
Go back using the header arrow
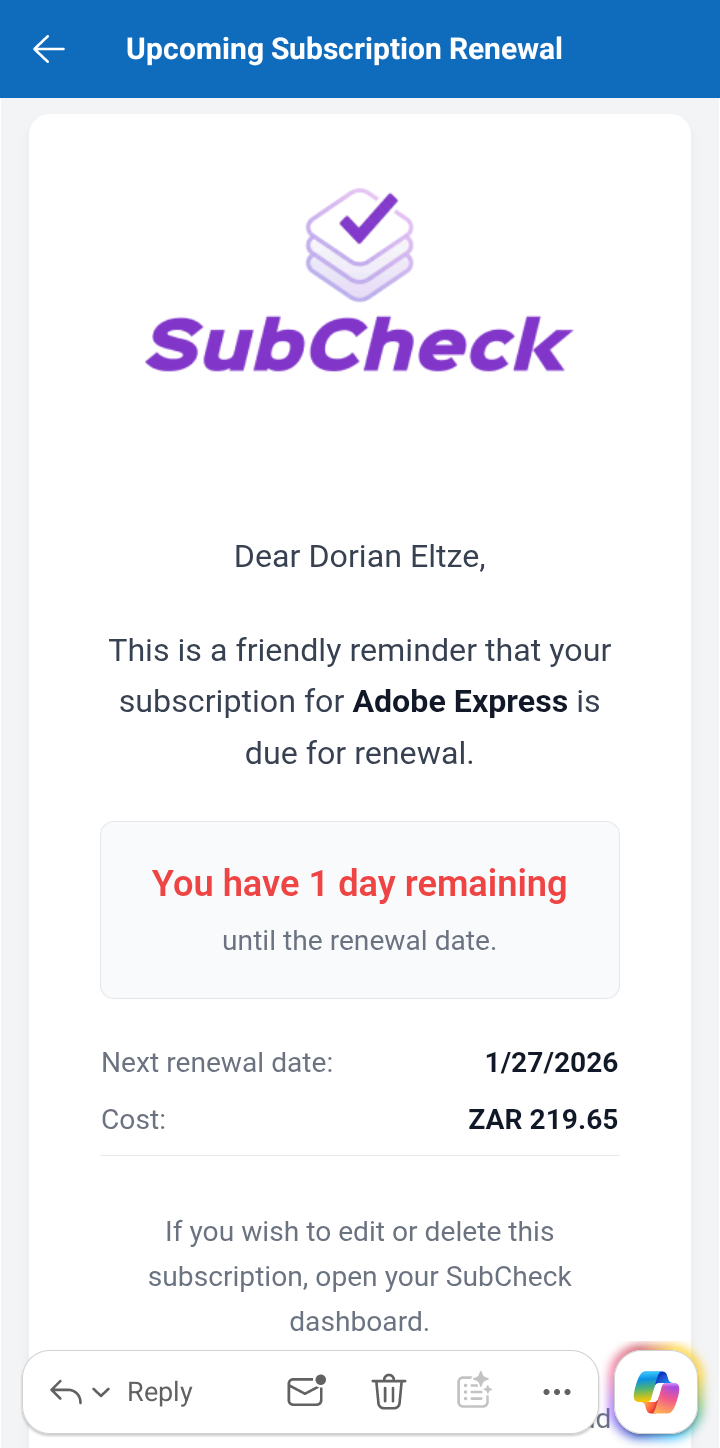click(x=48, y=49)
